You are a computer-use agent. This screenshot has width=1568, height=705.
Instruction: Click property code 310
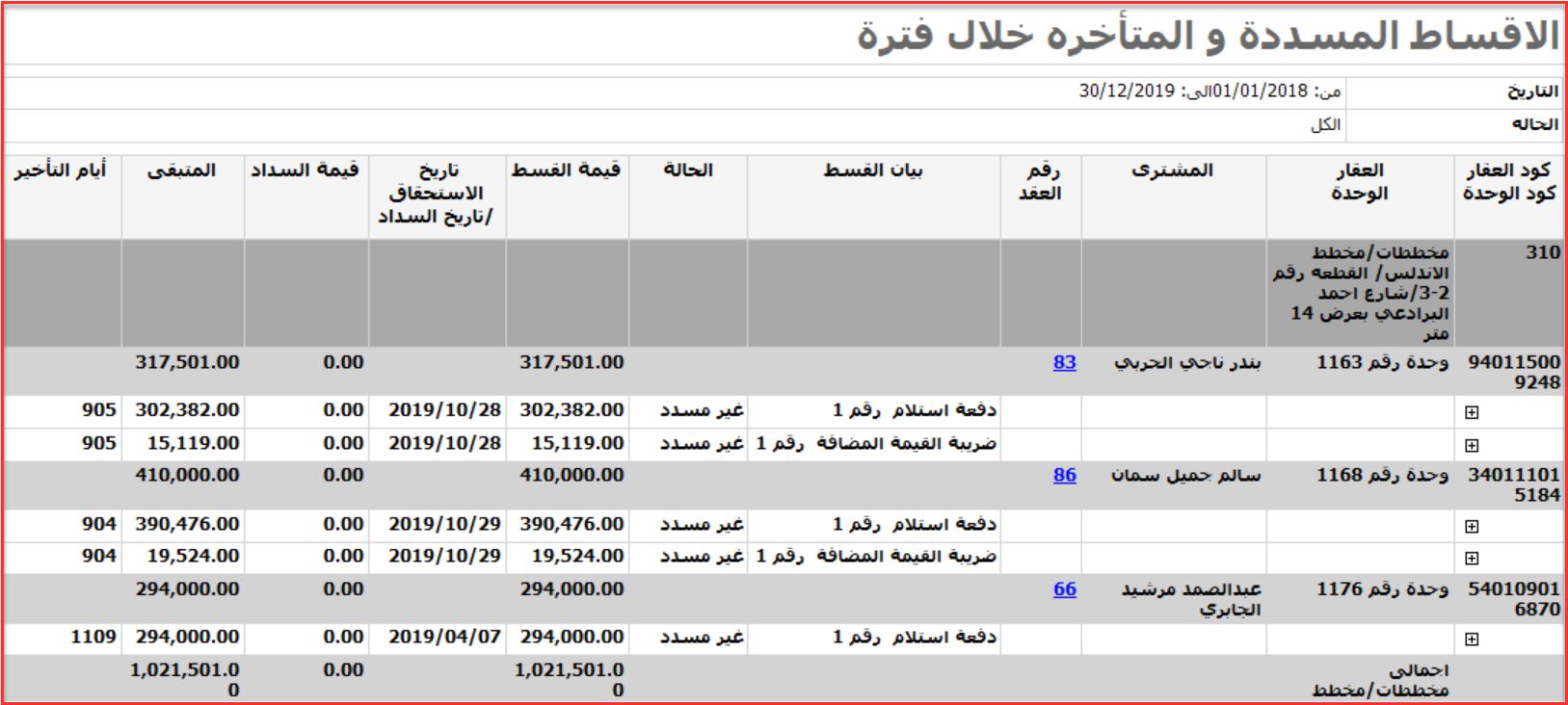point(1542,252)
